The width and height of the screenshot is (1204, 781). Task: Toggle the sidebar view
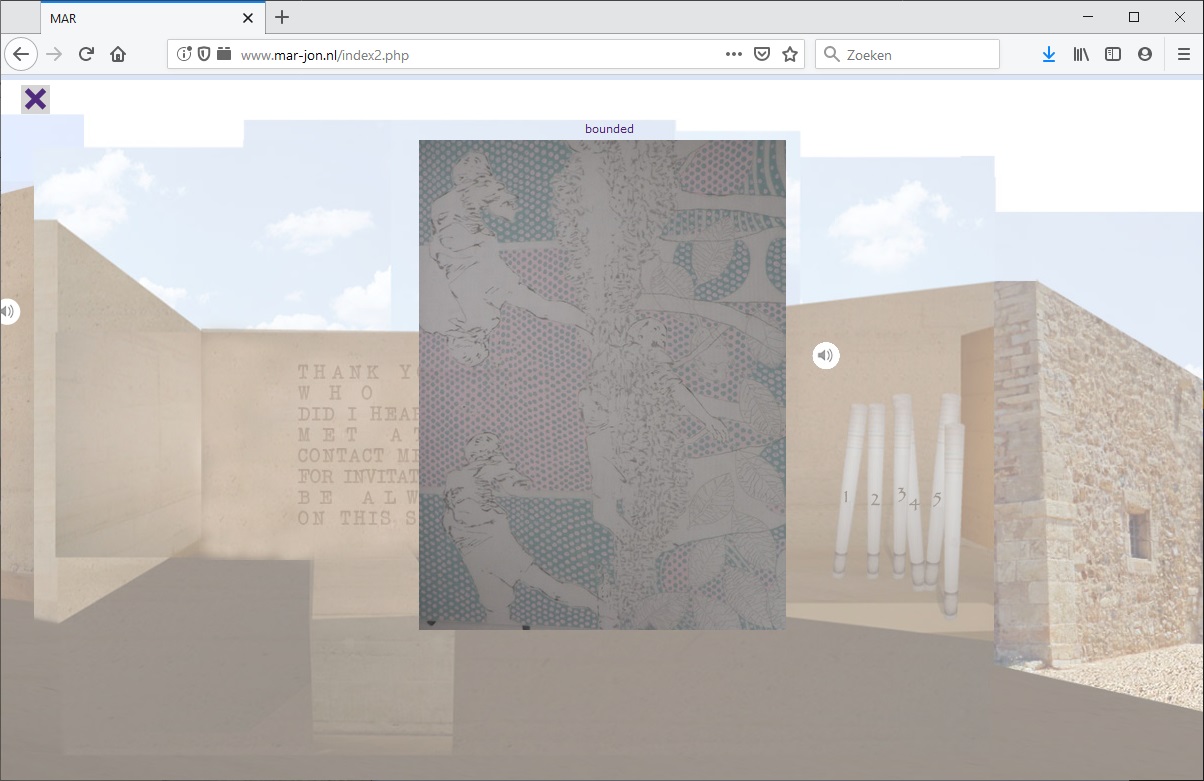click(x=1113, y=55)
